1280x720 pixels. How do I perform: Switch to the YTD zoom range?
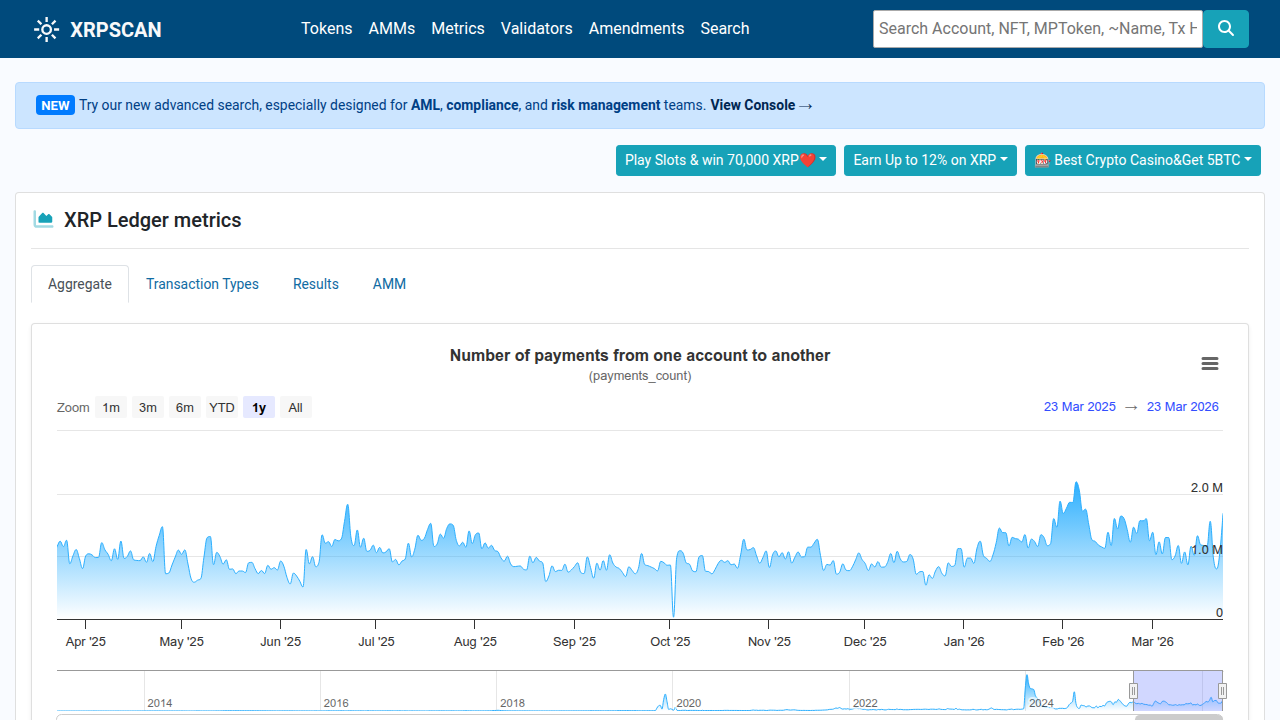221,407
